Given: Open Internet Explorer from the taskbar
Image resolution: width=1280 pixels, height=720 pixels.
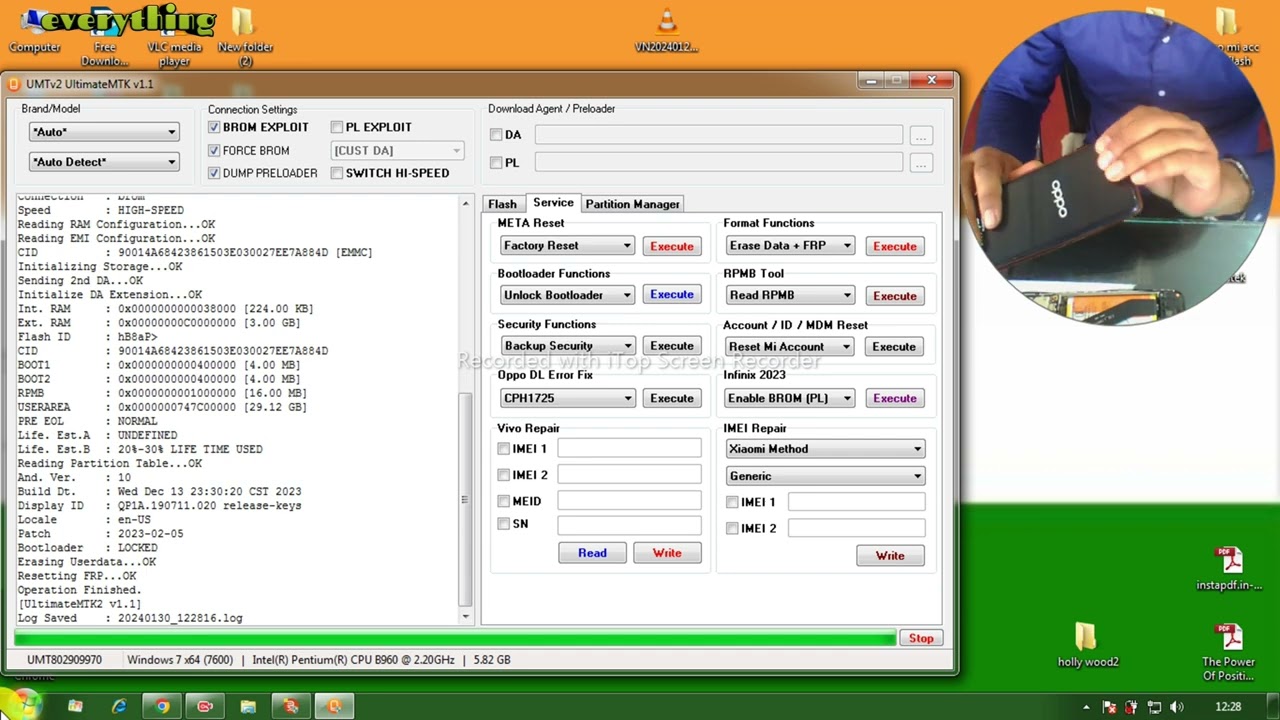Looking at the screenshot, I should [119, 706].
